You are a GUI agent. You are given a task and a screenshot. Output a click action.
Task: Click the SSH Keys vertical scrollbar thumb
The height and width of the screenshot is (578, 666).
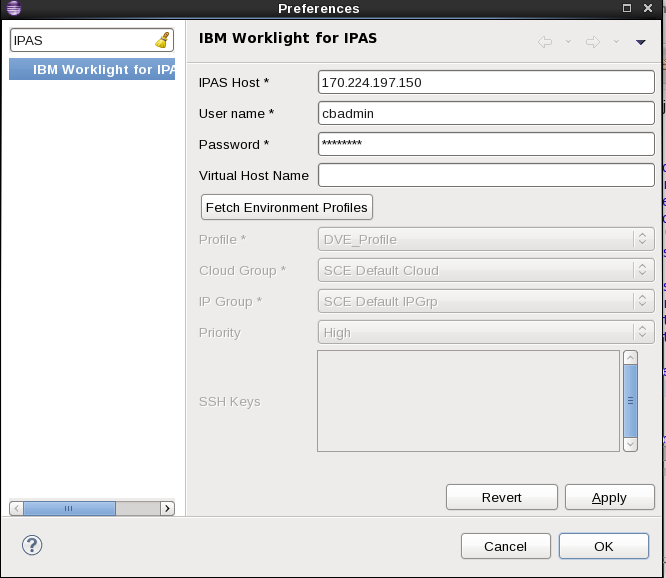(630, 400)
